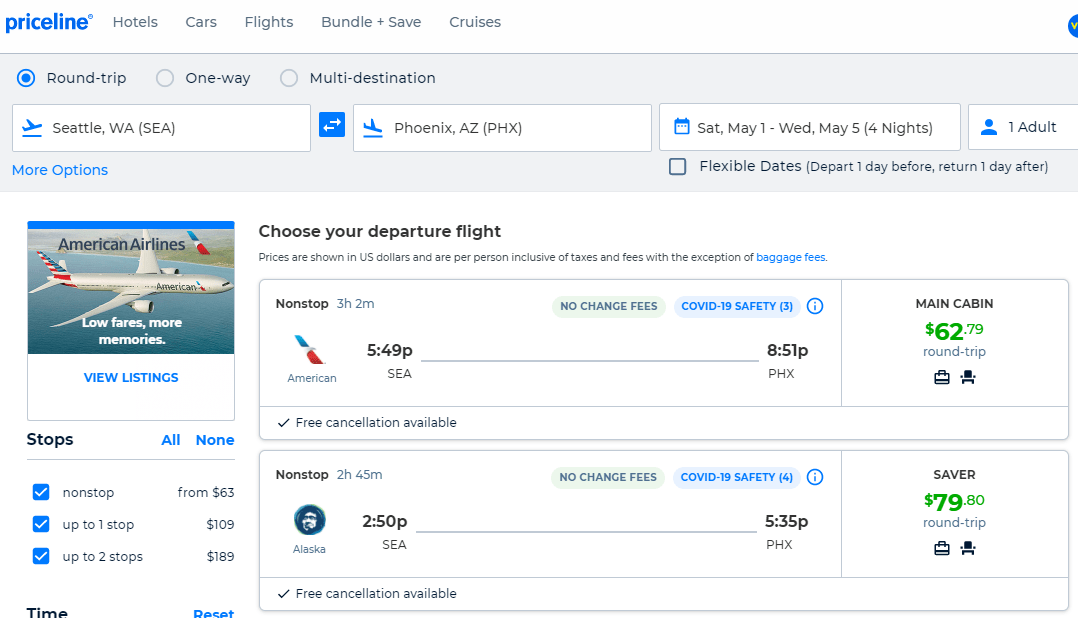This screenshot has height=618, width=1078.
Task: Click the 5:35p arrival time
Action: (x=786, y=521)
